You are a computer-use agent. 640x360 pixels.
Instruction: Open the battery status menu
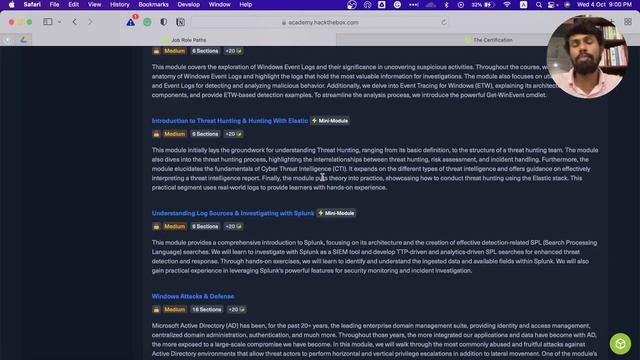pos(483,5)
